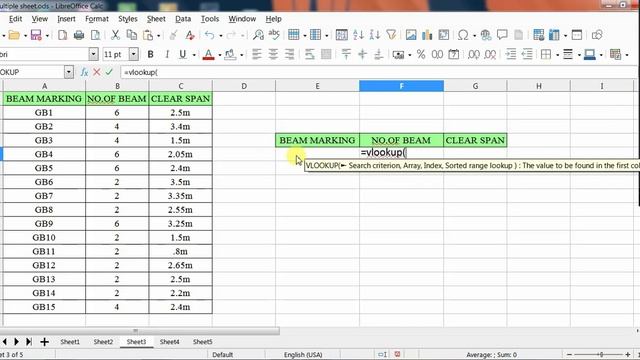Click the add new sheet plus button
The width and height of the screenshot is (640, 360).
coord(44,342)
